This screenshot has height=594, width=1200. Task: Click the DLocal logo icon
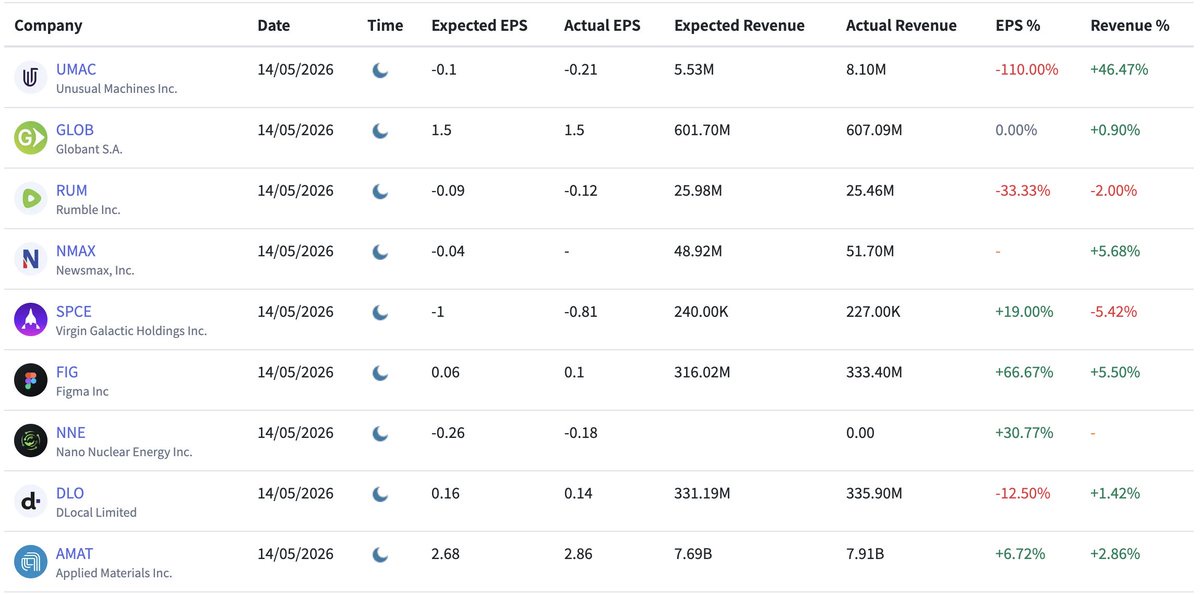tap(31, 501)
